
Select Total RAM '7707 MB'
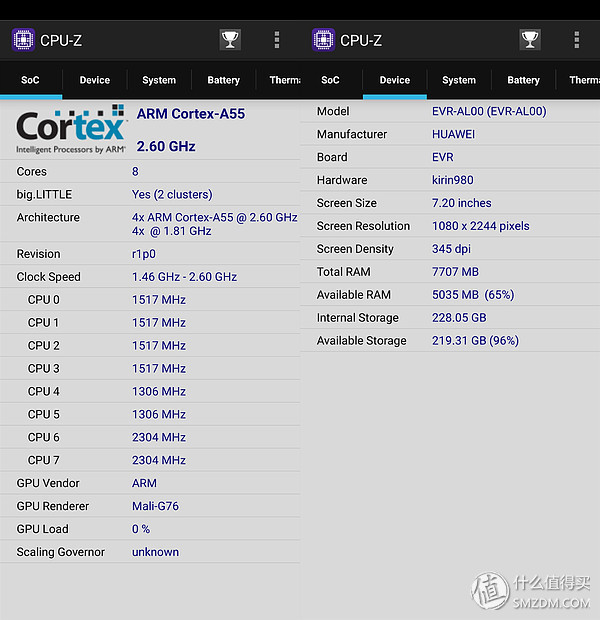pos(455,272)
